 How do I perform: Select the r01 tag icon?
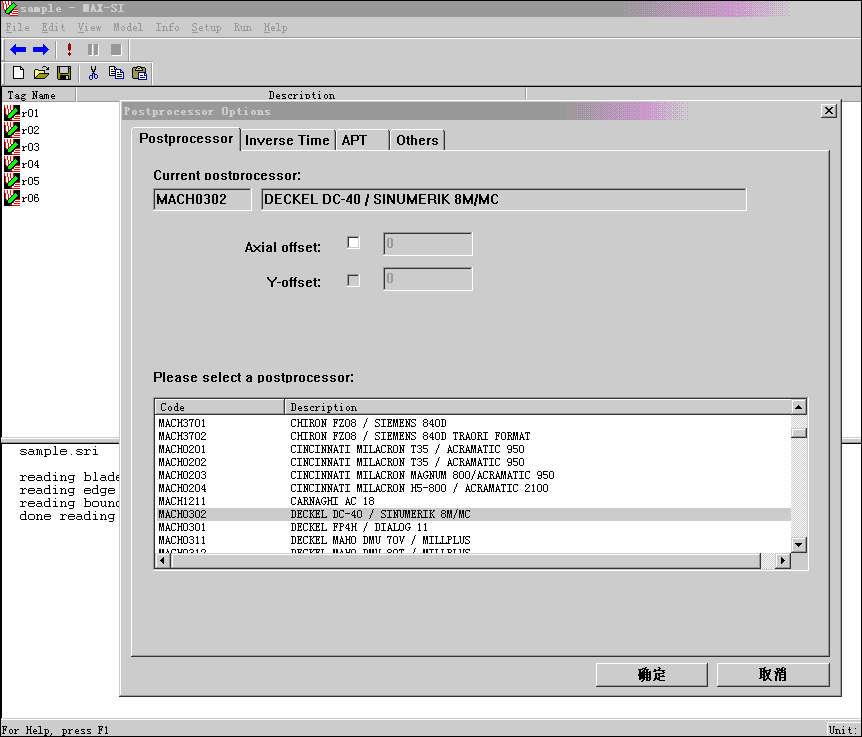click(x=12, y=113)
